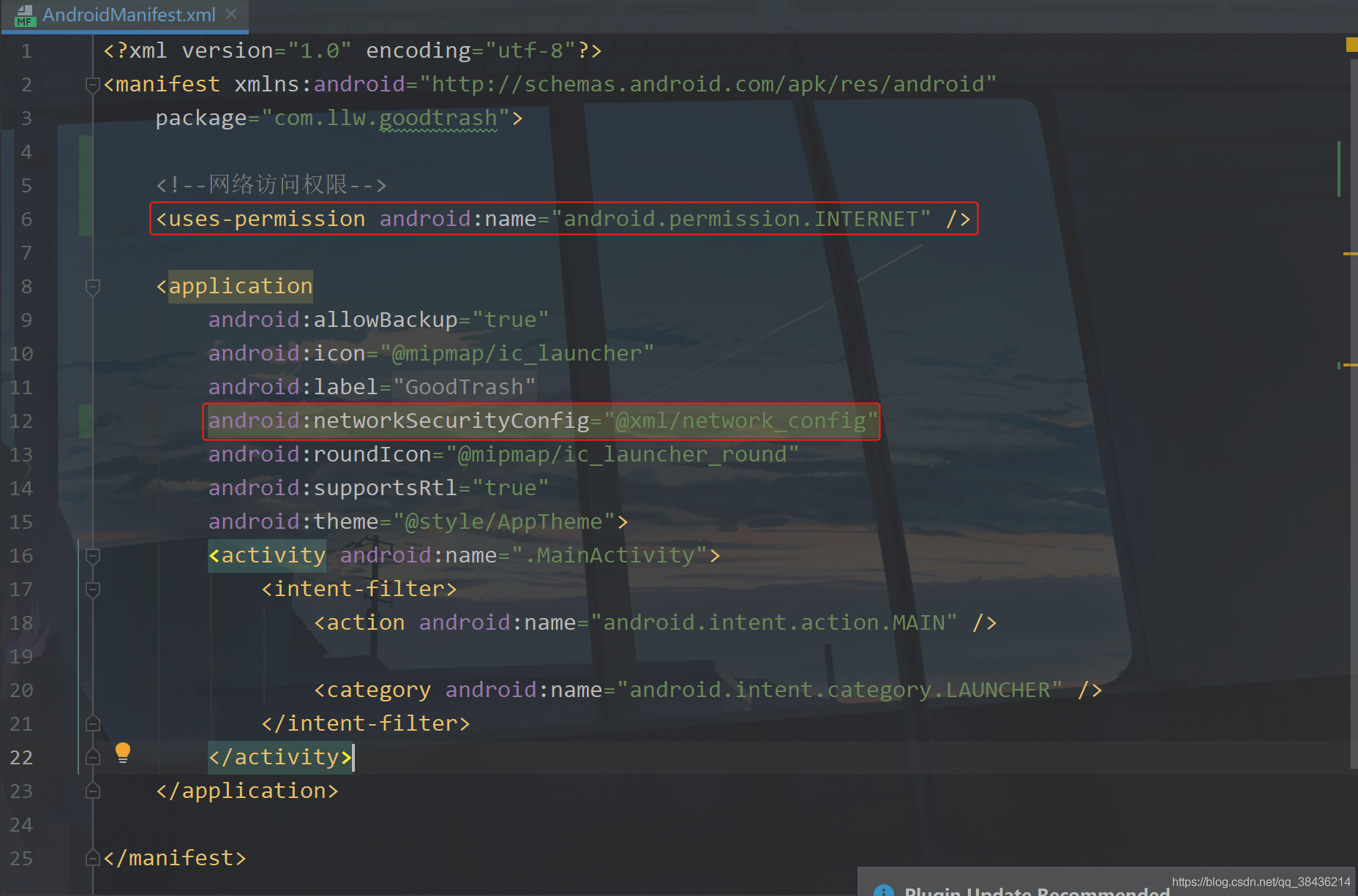The height and width of the screenshot is (896, 1358).
Task: Collapse the application tag fold on line 8
Action: (x=93, y=287)
